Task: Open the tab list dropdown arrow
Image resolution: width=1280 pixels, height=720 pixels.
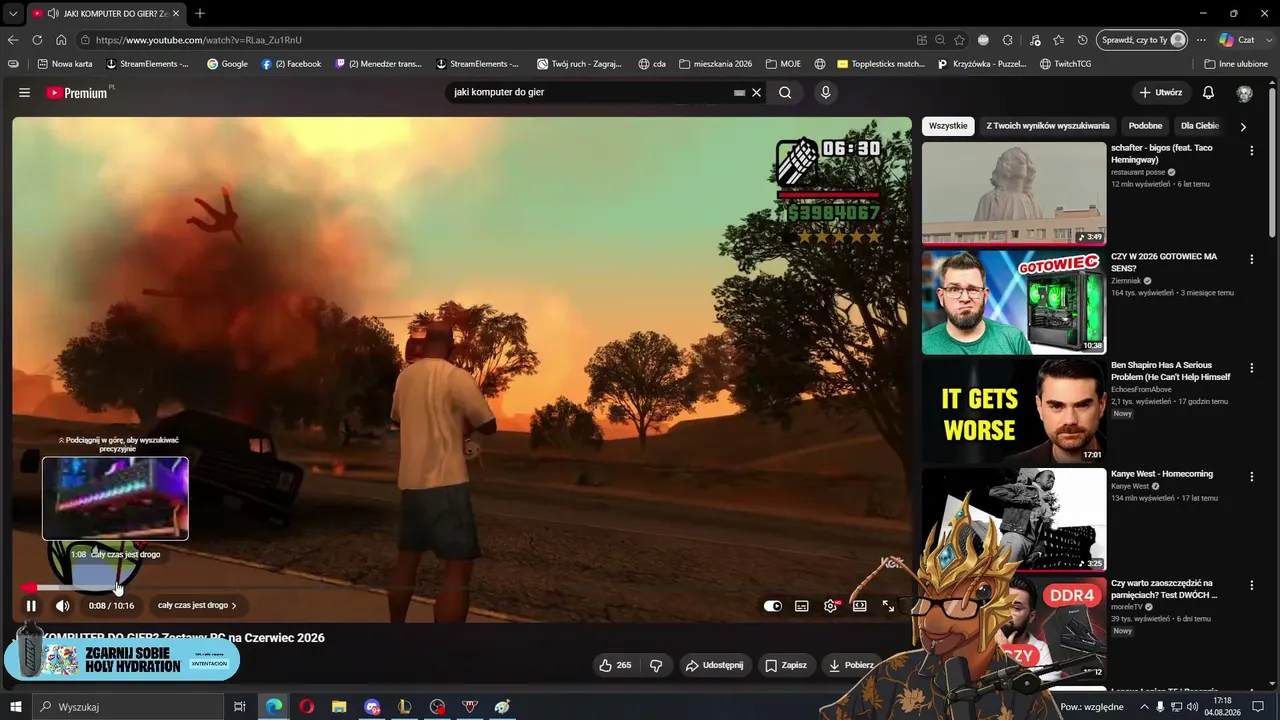Action: (13, 14)
